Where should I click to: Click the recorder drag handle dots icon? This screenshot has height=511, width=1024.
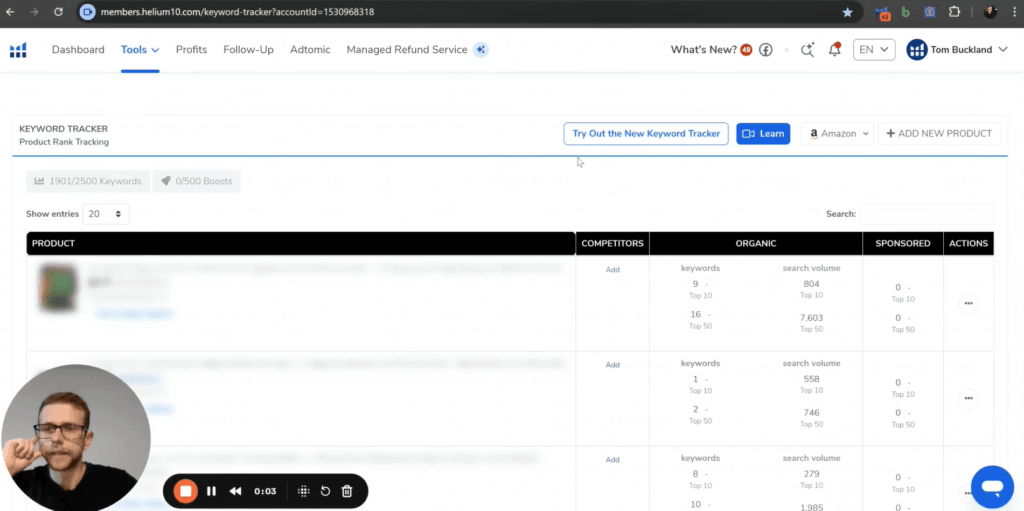(304, 491)
